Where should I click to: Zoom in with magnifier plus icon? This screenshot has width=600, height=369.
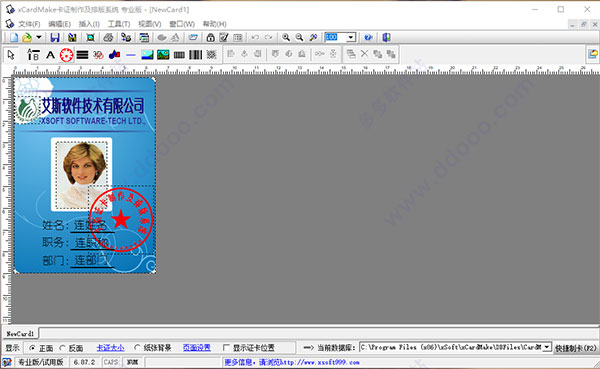[286, 37]
